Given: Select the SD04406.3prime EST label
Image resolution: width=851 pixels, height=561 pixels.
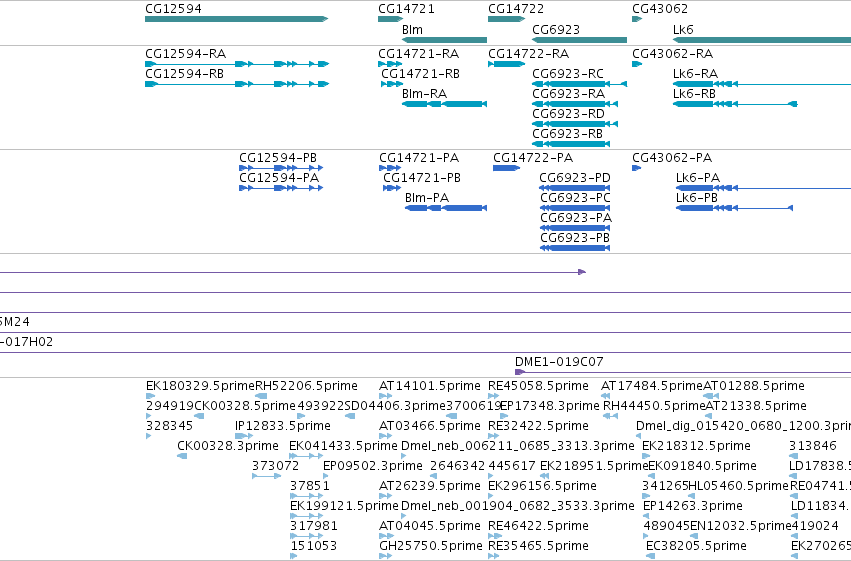Looking at the screenshot, I should (395, 406).
